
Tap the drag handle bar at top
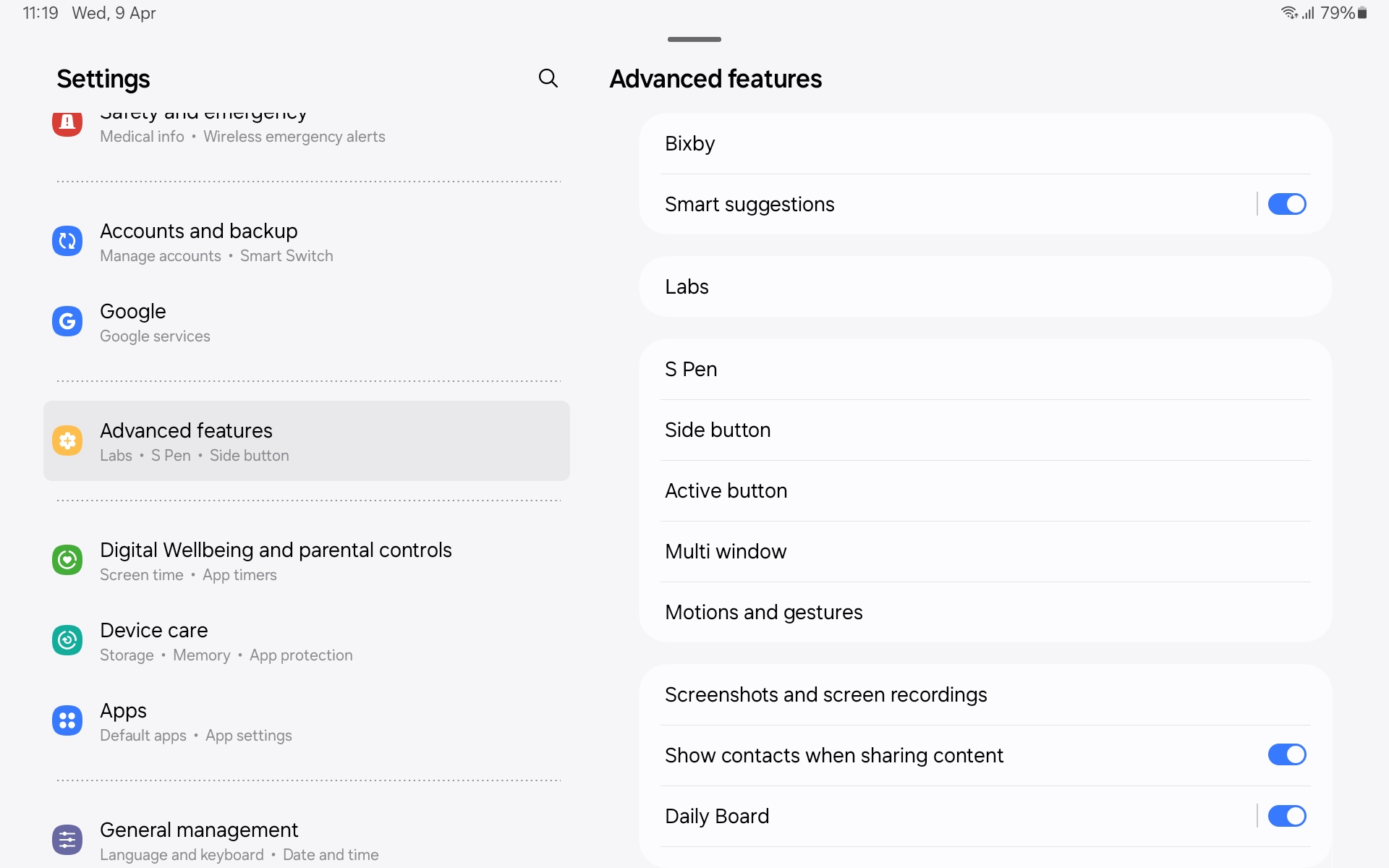pos(694,39)
